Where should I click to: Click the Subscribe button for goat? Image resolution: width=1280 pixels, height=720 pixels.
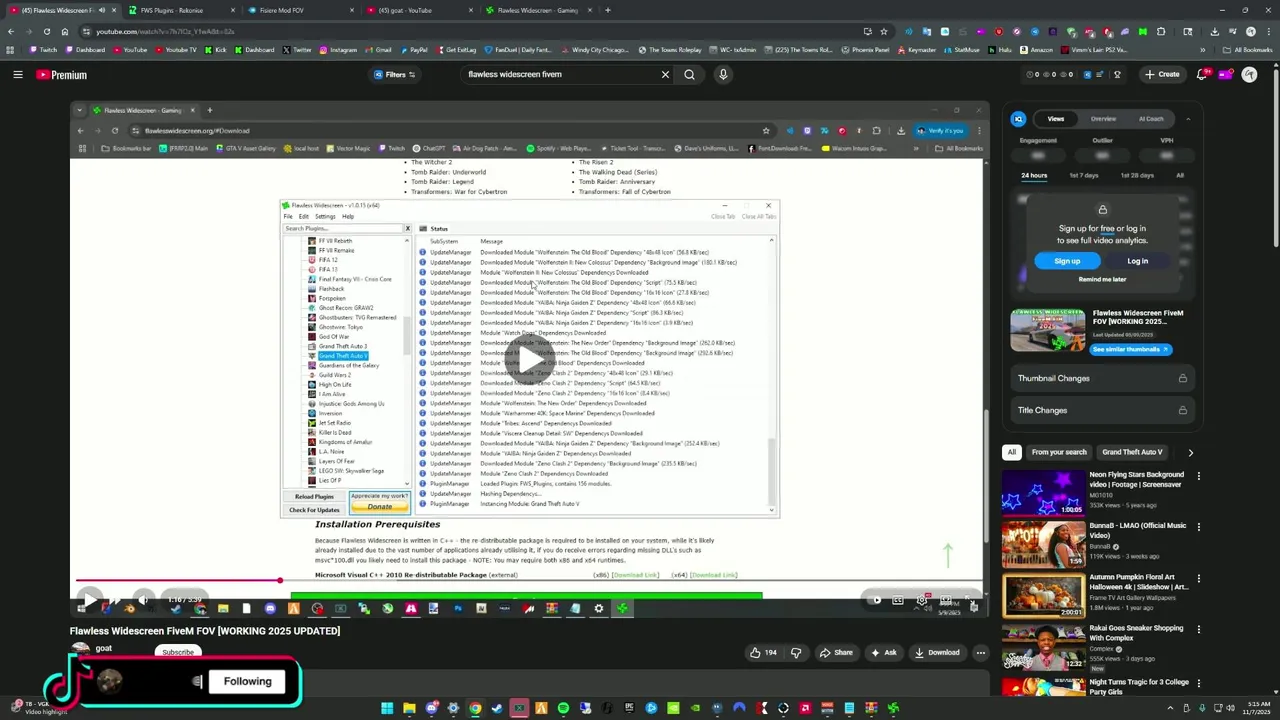178,652
